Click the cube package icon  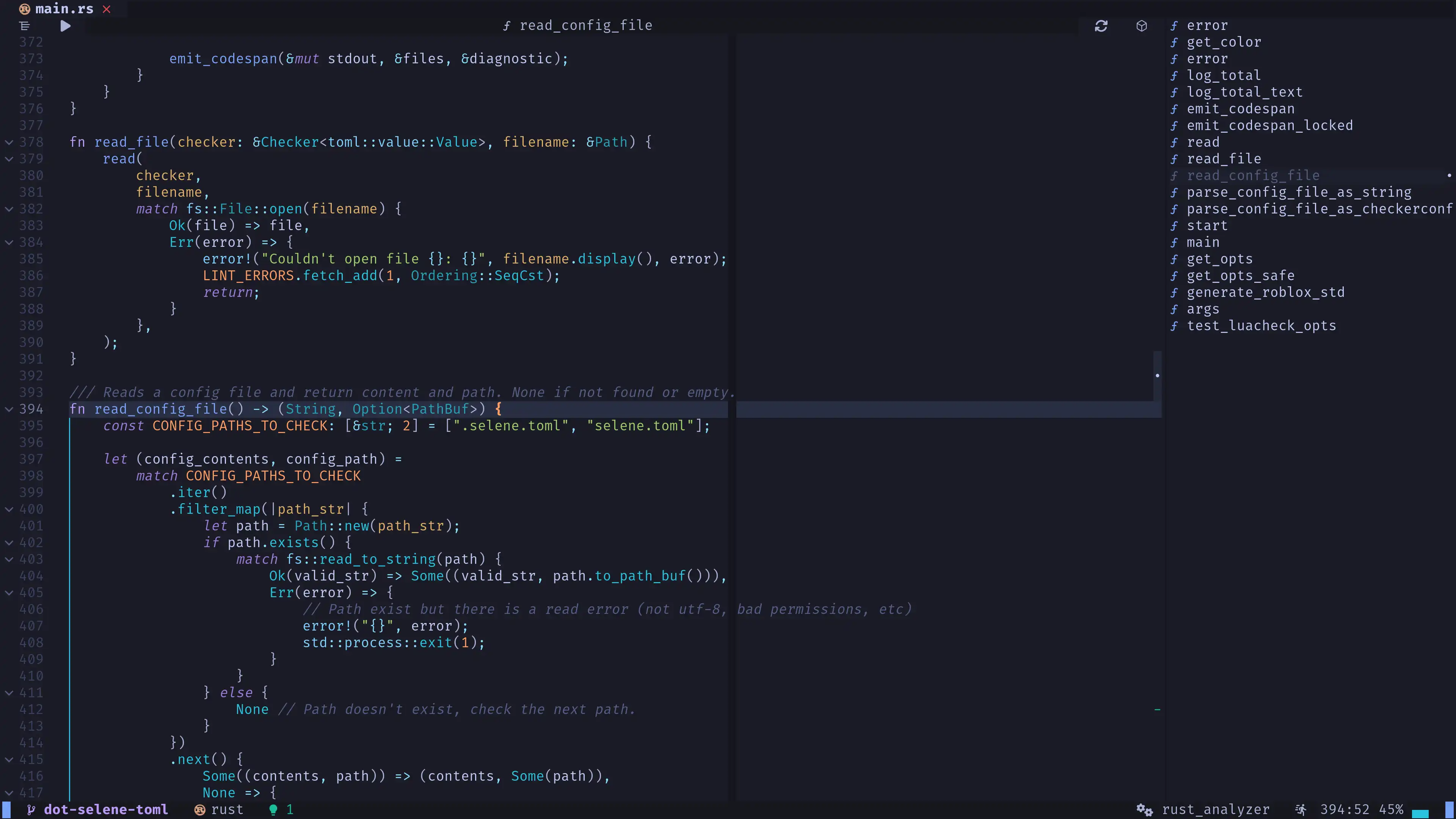[x=1141, y=25]
